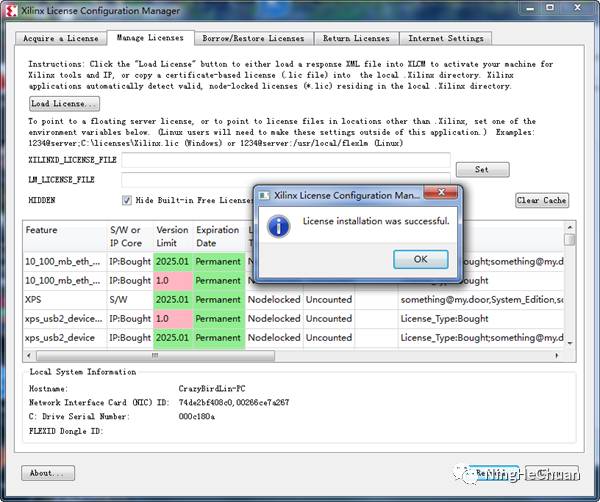Focus the XILINXD_LICENSE_FILE input field
This screenshot has width=600, height=502.
[286, 161]
